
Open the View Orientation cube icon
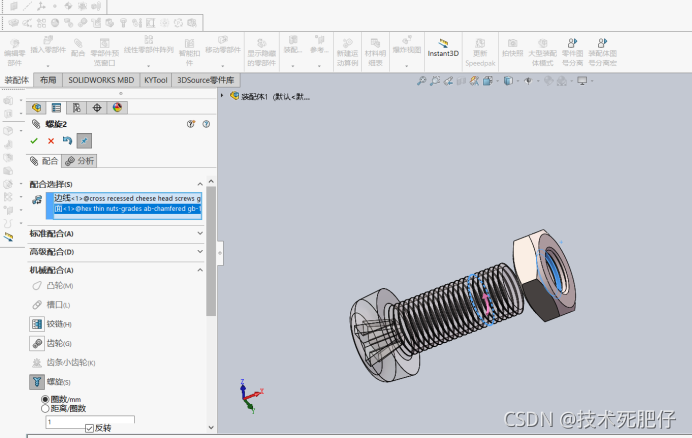click(x=488, y=81)
